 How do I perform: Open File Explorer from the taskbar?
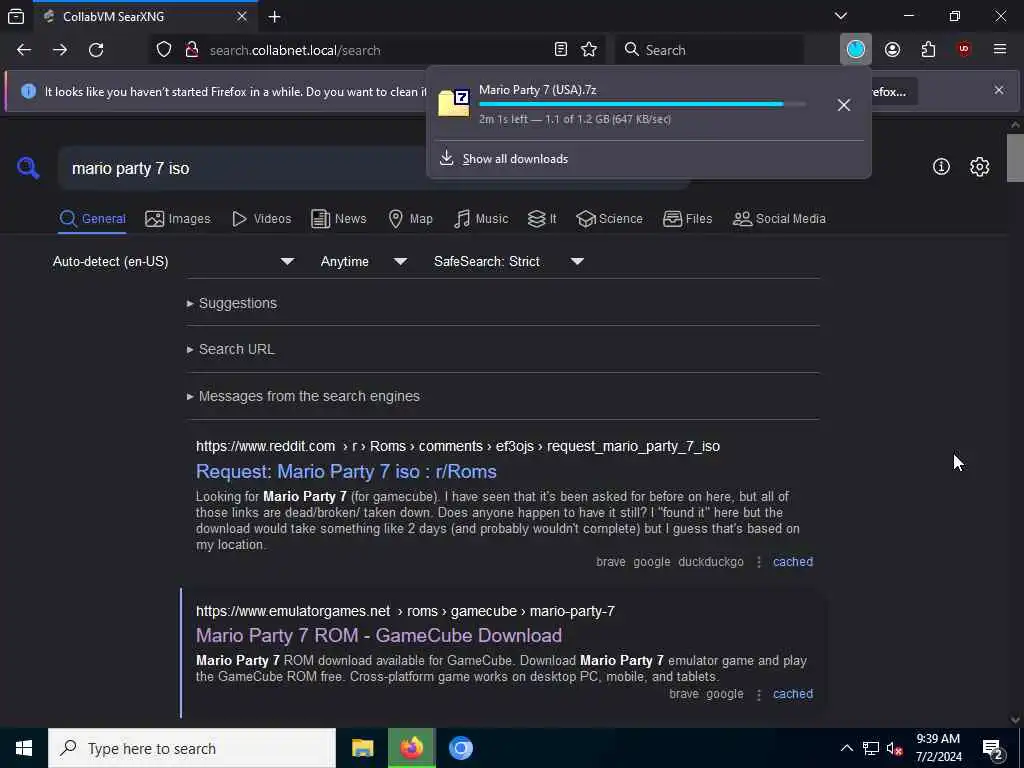362,748
